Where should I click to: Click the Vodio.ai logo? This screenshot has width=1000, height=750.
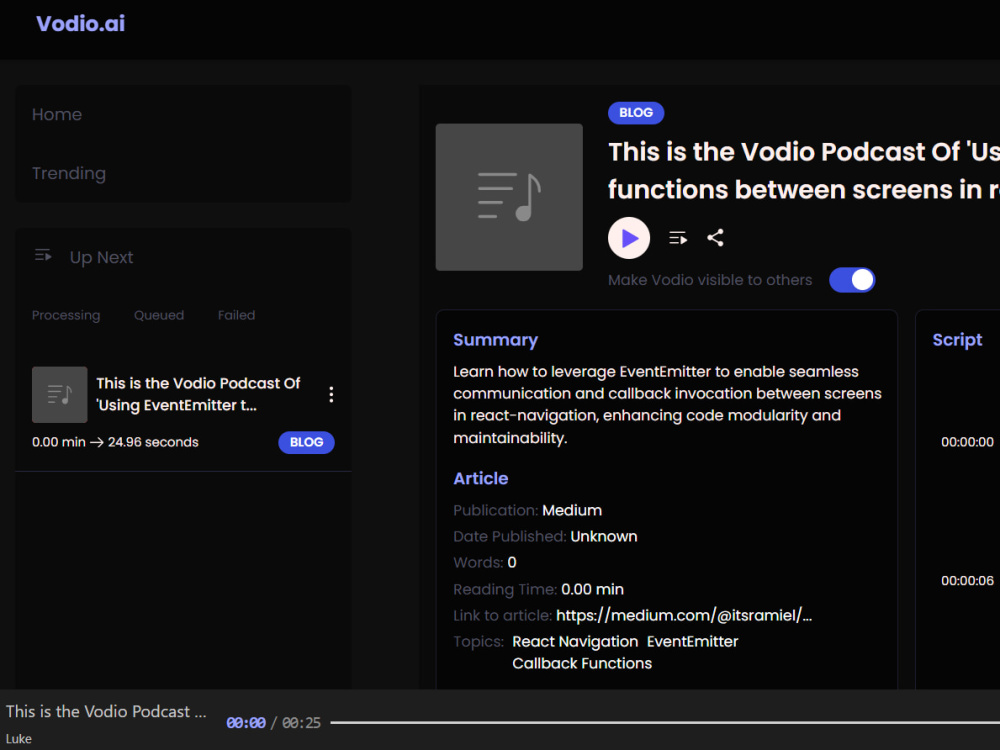[80, 24]
